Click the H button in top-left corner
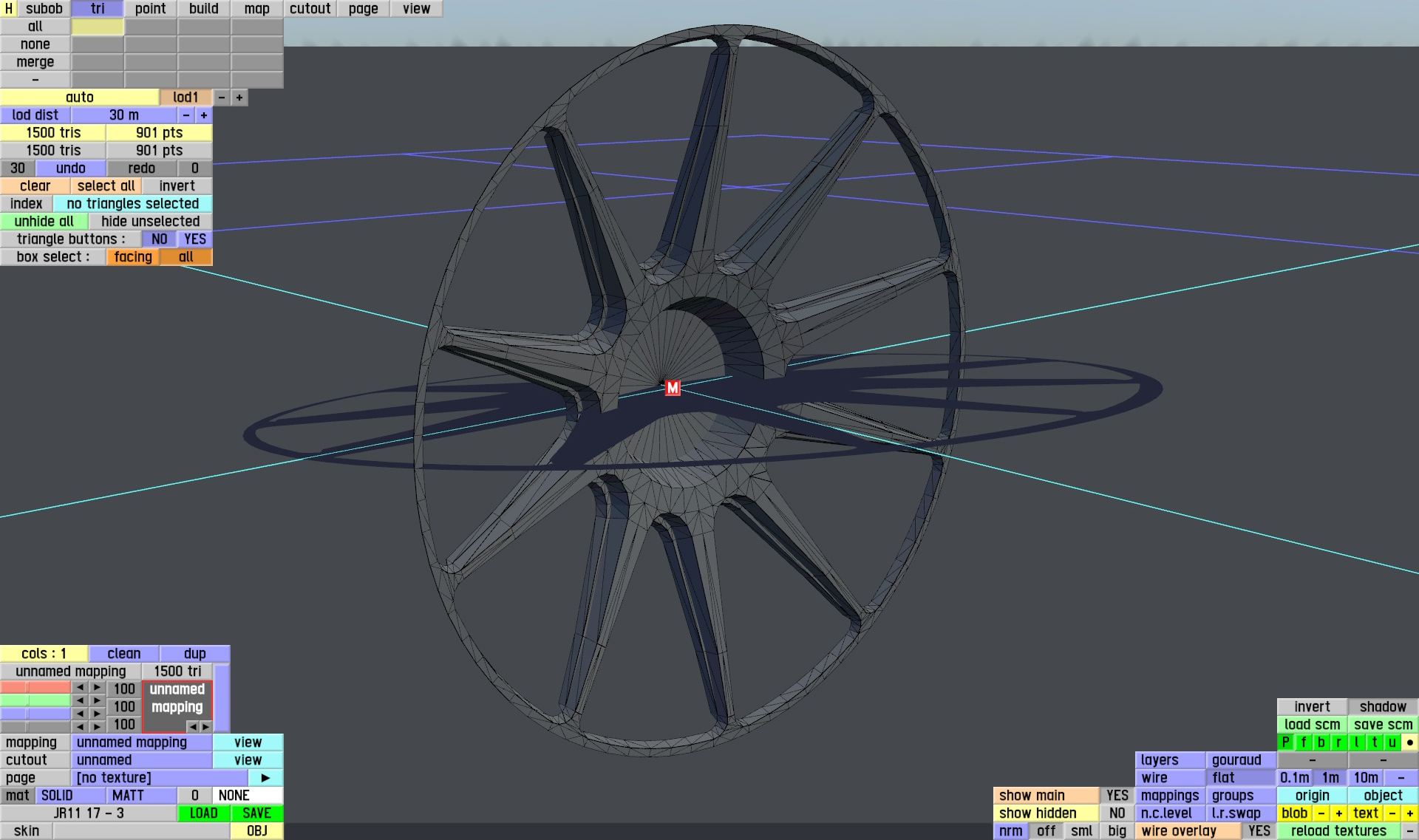The width and height of the screenshot is (1419, 840). point(8,9)
